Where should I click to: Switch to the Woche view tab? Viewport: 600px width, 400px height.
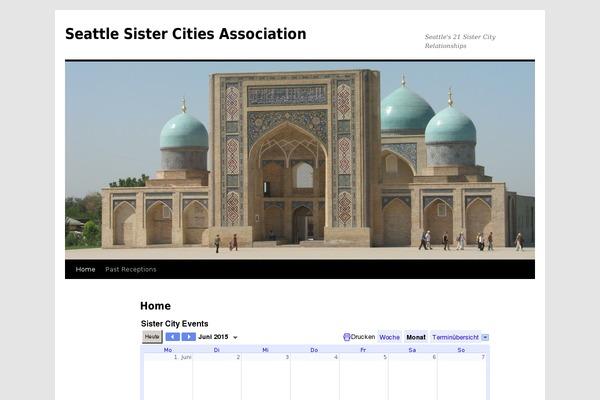(390, 337)
